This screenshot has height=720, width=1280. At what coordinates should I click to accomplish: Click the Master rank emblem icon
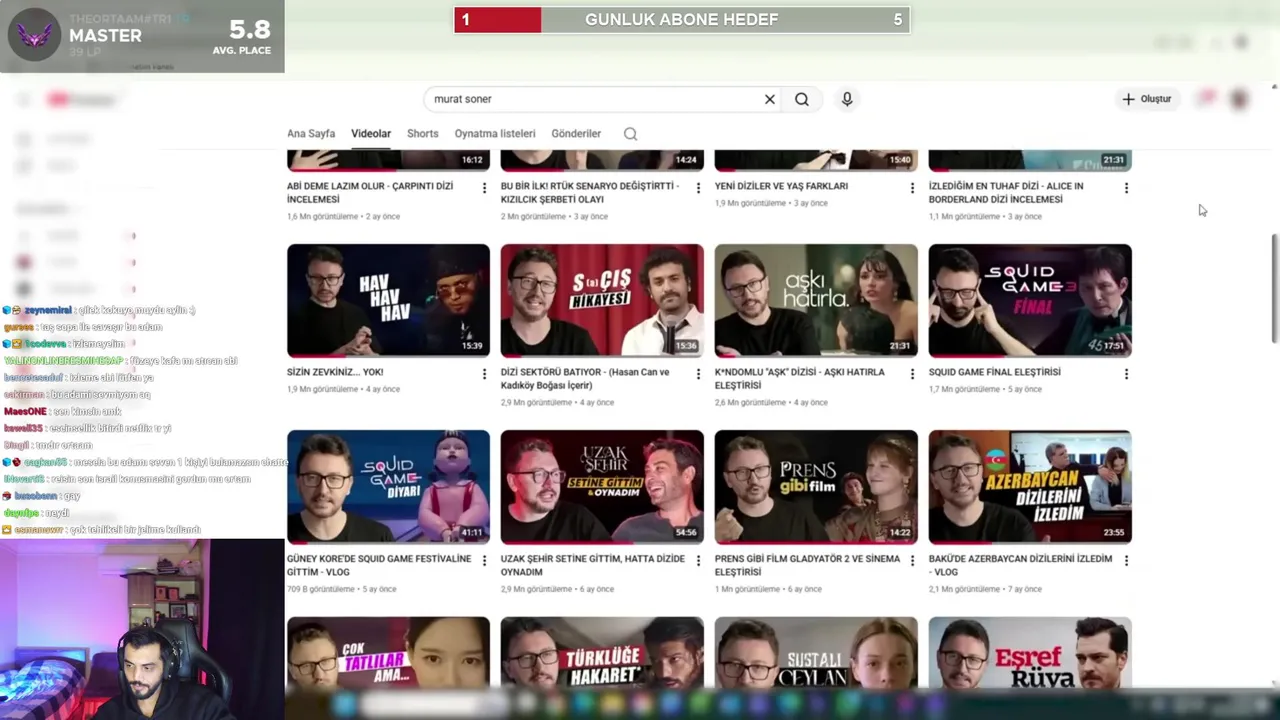coord(35,35)
